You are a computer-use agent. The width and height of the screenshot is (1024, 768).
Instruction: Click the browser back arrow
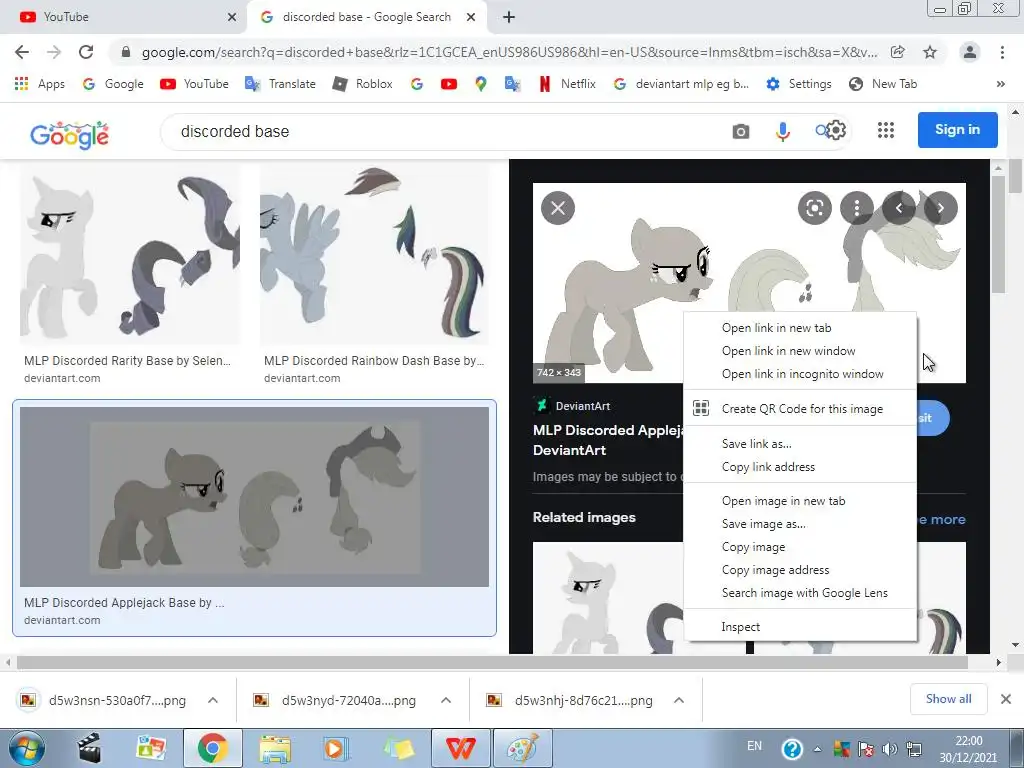[x=22, y=52]
